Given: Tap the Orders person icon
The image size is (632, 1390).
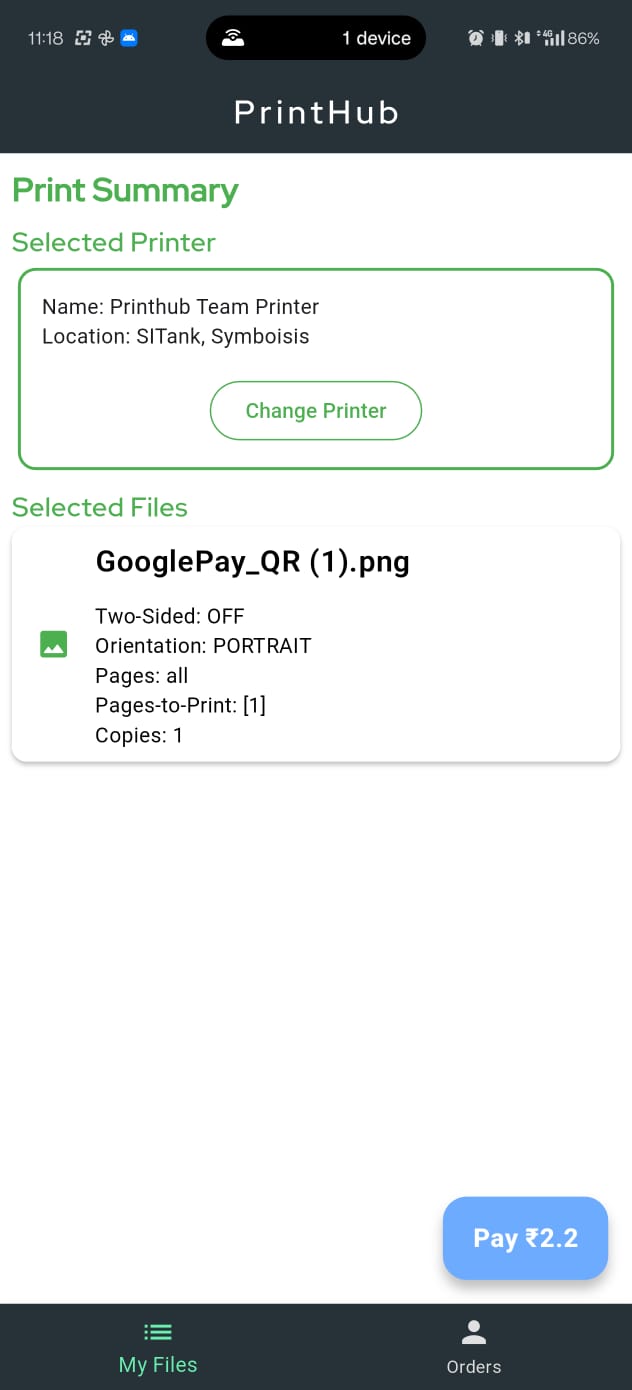Looking at the screenshot, I should (474, 1332).
